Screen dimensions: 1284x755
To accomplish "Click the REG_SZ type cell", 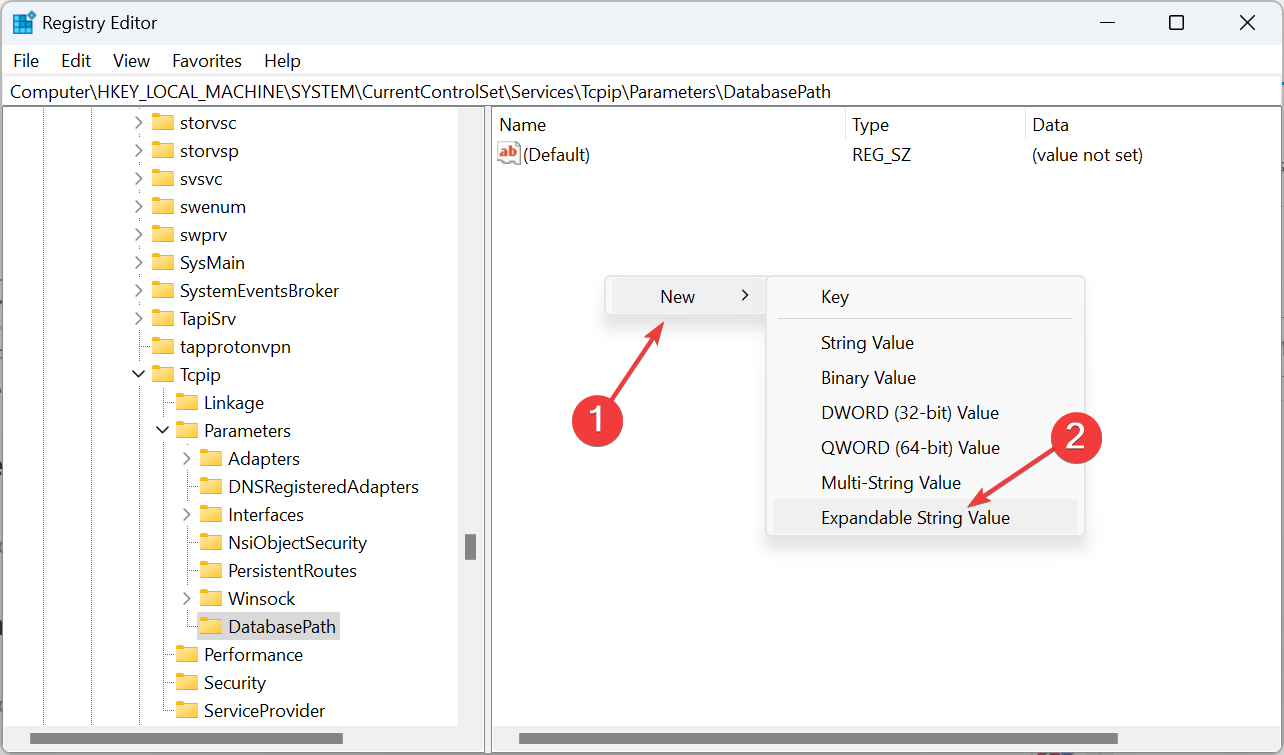I will pos(881,155).
